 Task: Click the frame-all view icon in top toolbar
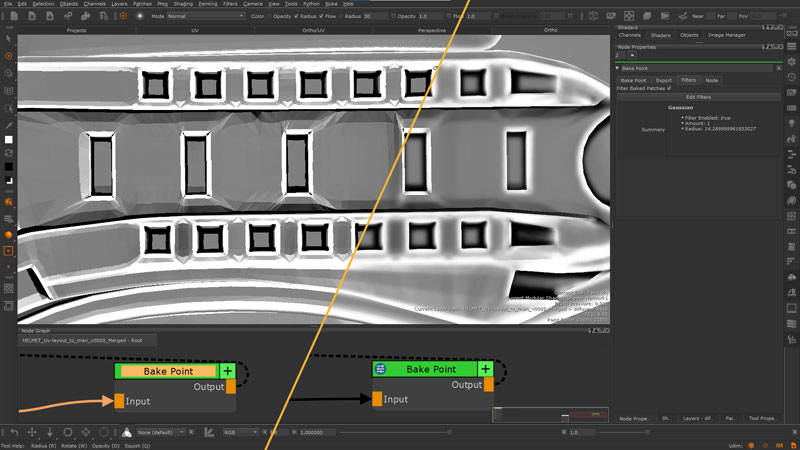click(x=629, y=16)
